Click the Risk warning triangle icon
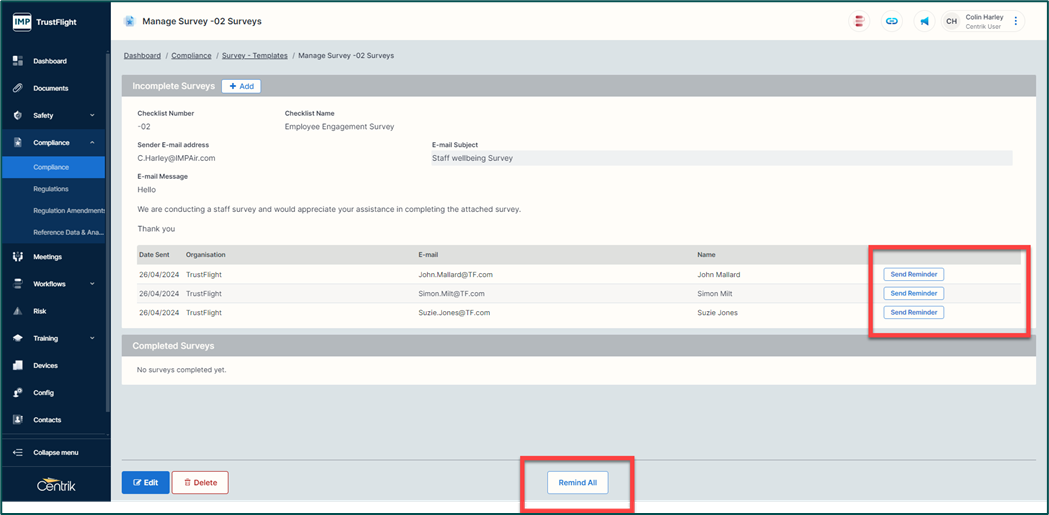 [18, 311]
